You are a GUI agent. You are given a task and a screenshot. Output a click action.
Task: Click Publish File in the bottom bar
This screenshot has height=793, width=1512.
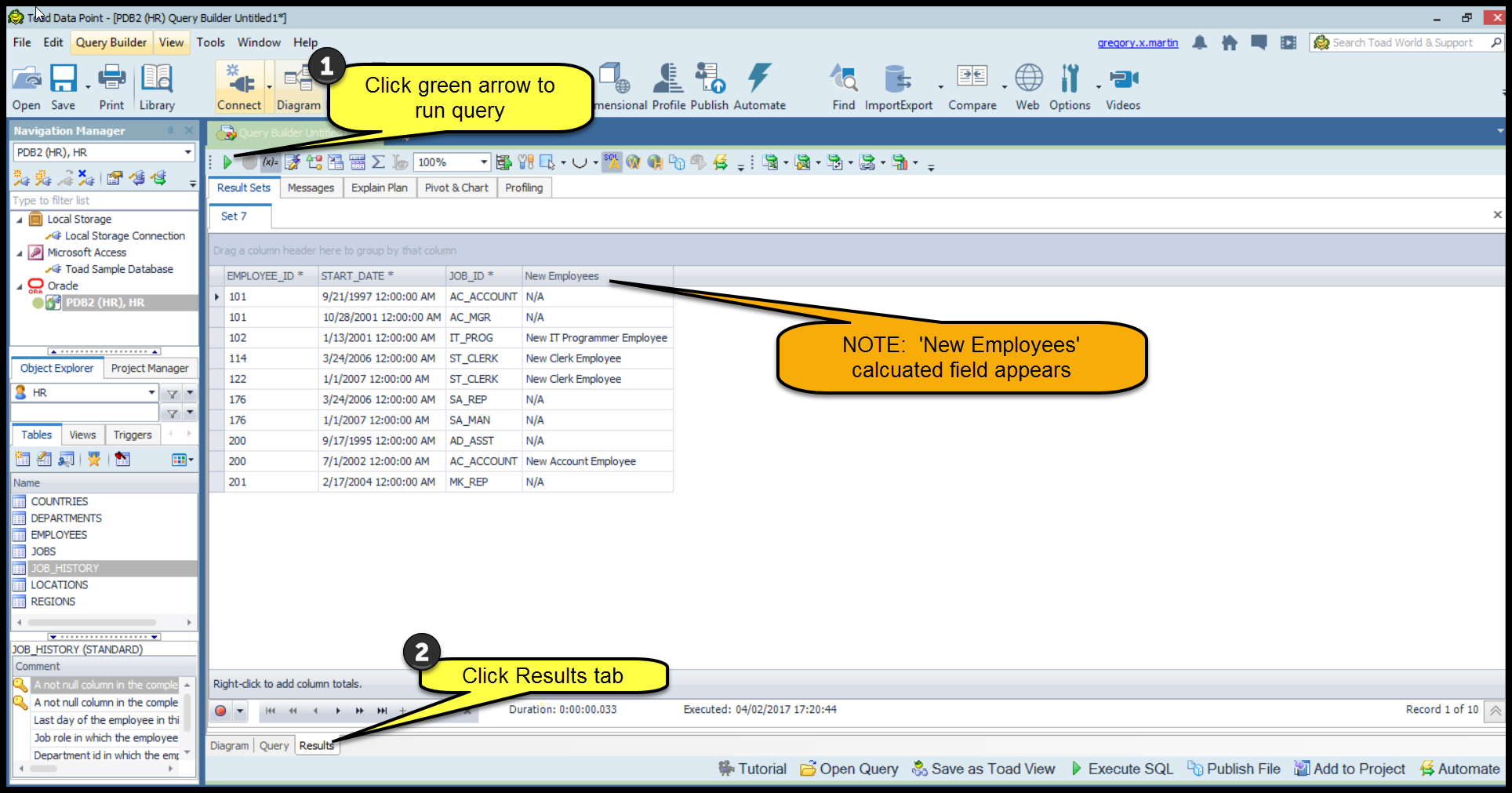(1234, 769)
